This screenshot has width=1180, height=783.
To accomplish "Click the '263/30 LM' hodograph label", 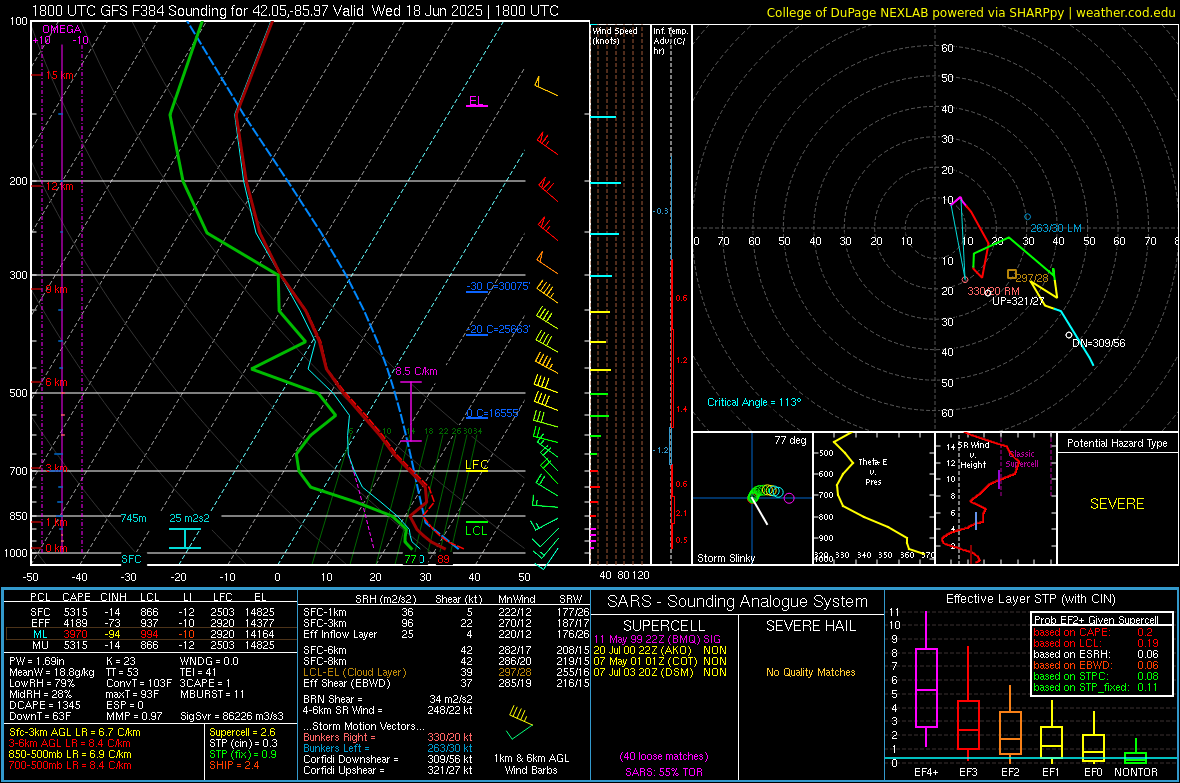I will pos(1056,228).
